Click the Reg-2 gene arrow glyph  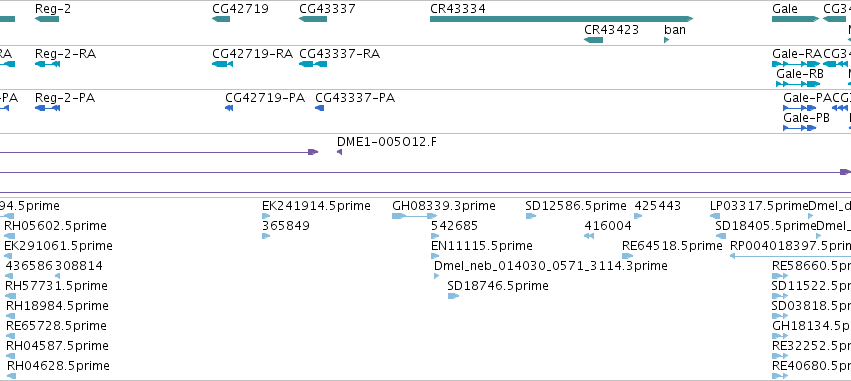(47, 19)
